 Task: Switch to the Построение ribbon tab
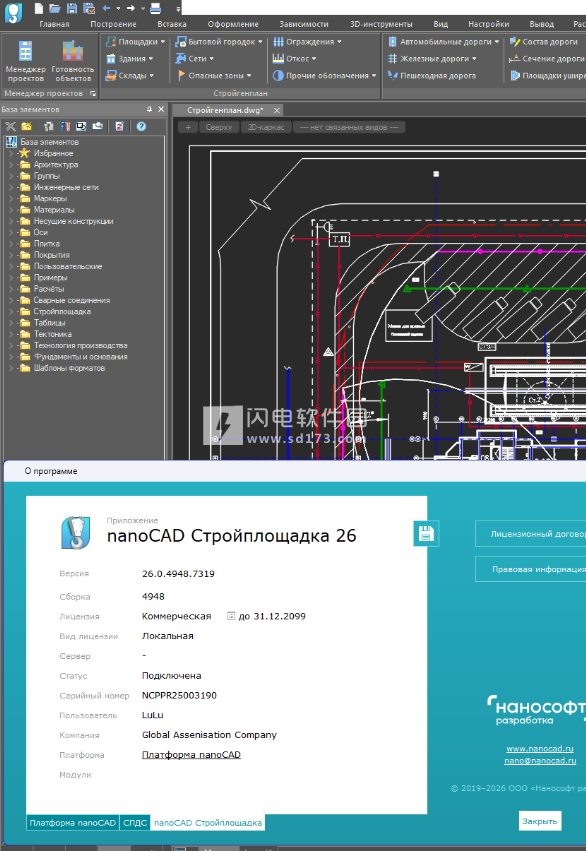point(113,24)
